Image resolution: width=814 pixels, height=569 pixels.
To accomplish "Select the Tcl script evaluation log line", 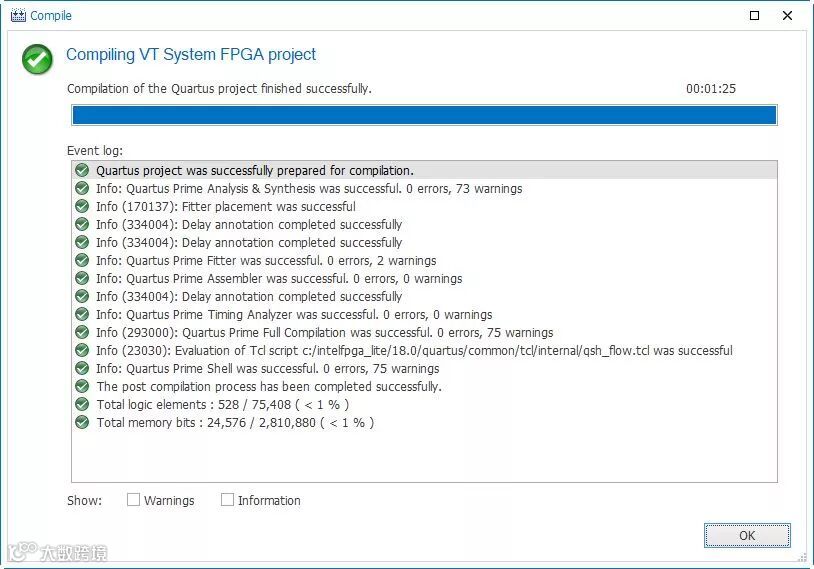I will coord(414,351).
